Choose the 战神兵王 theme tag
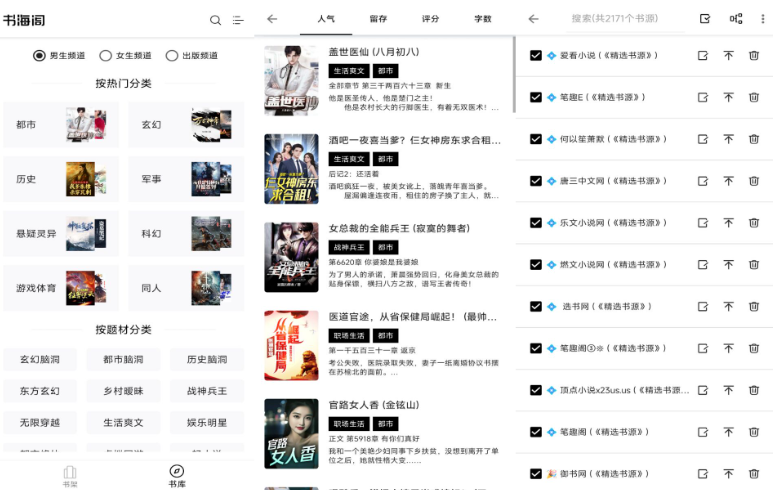Viewport: 773px width, 490px height. tap(207, 391)
